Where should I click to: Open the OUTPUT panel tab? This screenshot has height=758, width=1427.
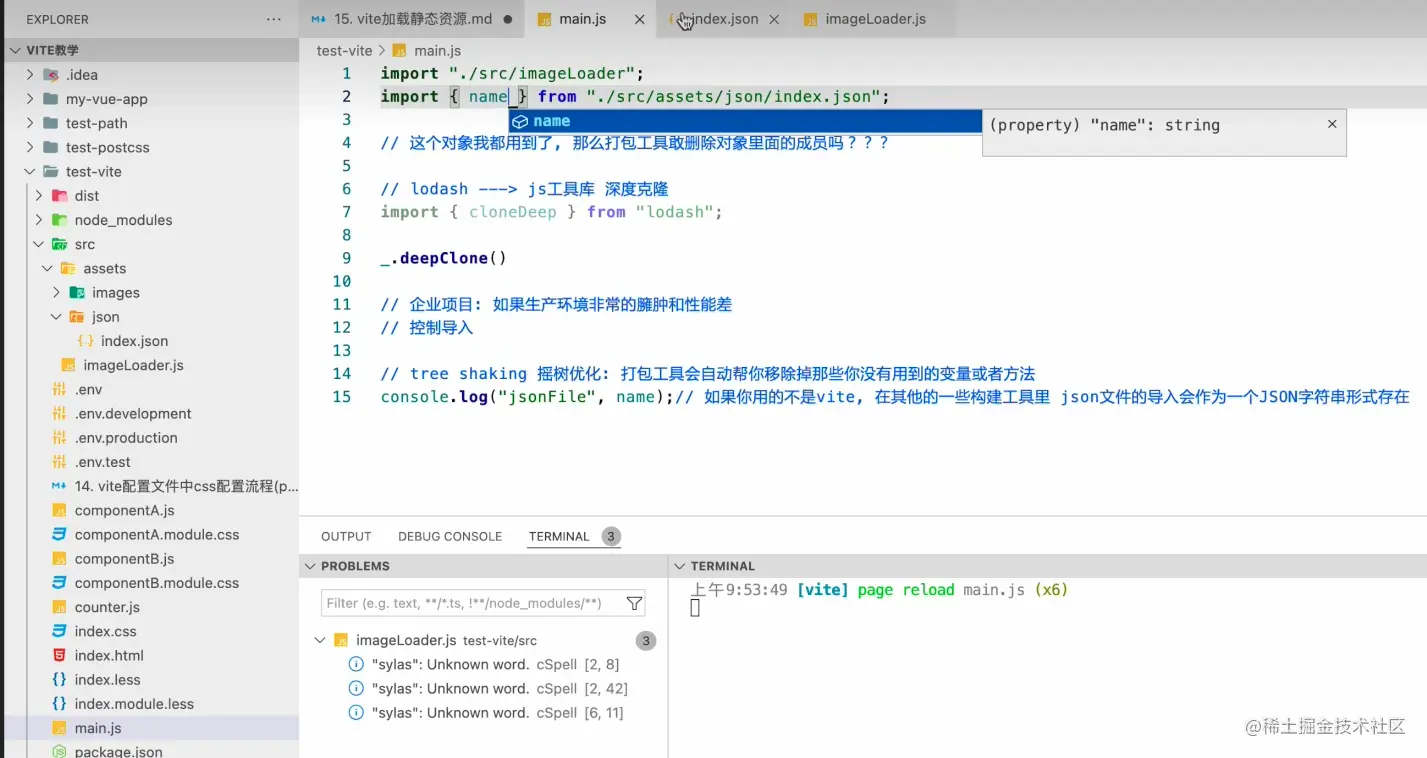tap(346, 536)
